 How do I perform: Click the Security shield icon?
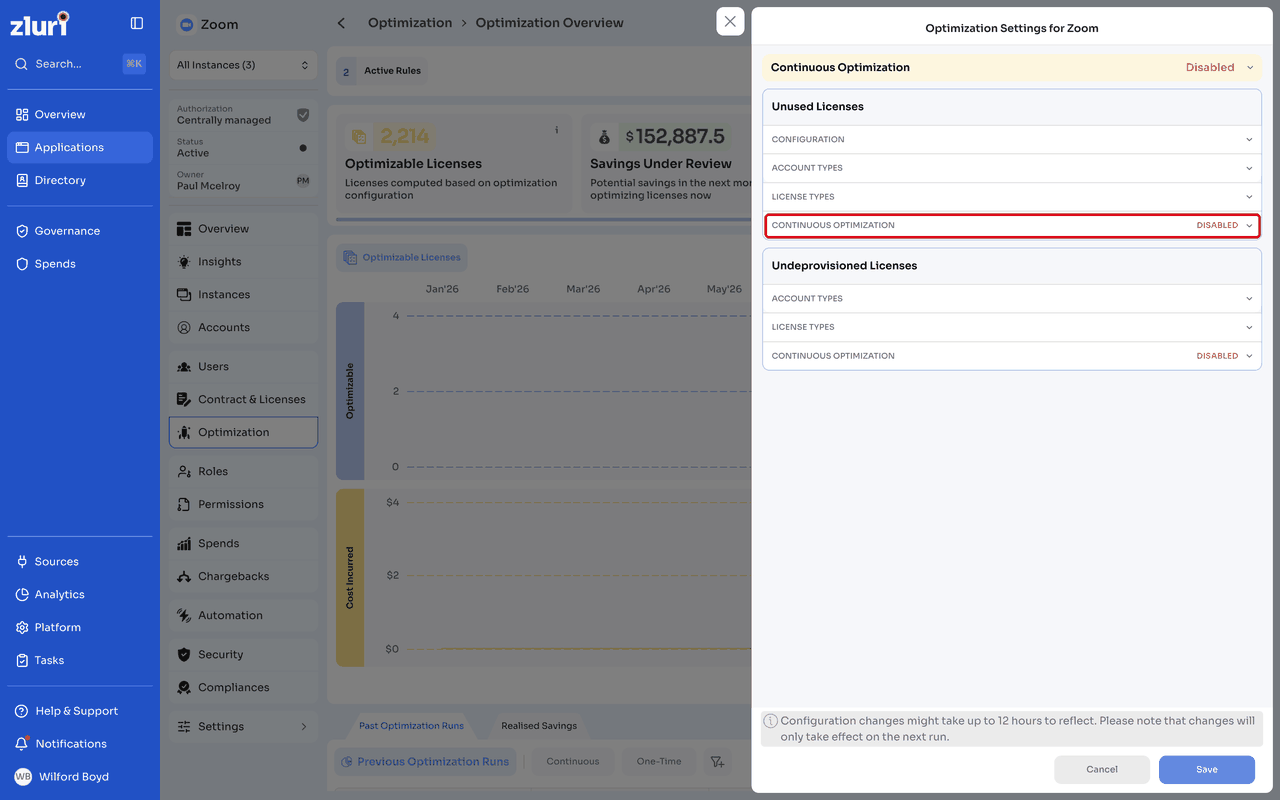coord(184,655)
